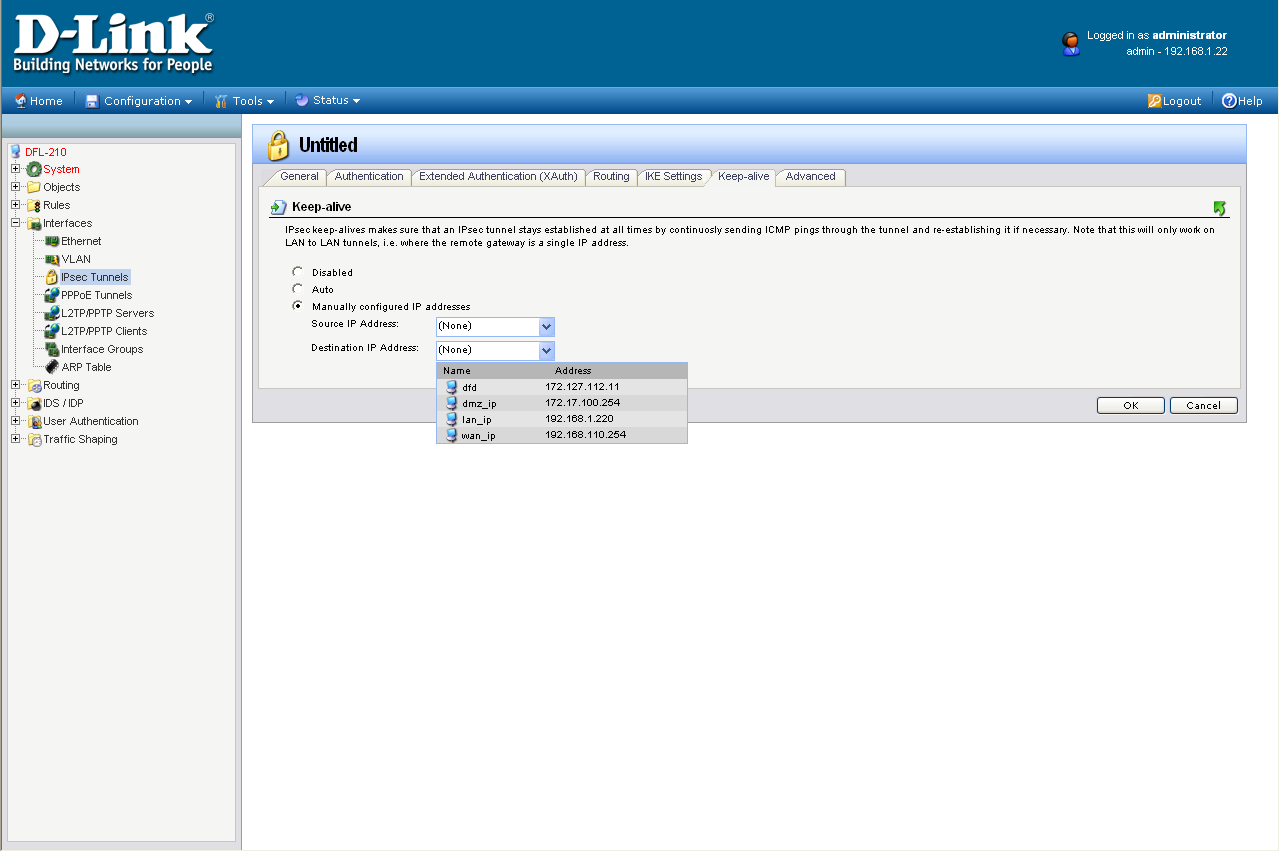
Task: Click the L2TP/PPTP Servers icon
Action: [52, 314]
